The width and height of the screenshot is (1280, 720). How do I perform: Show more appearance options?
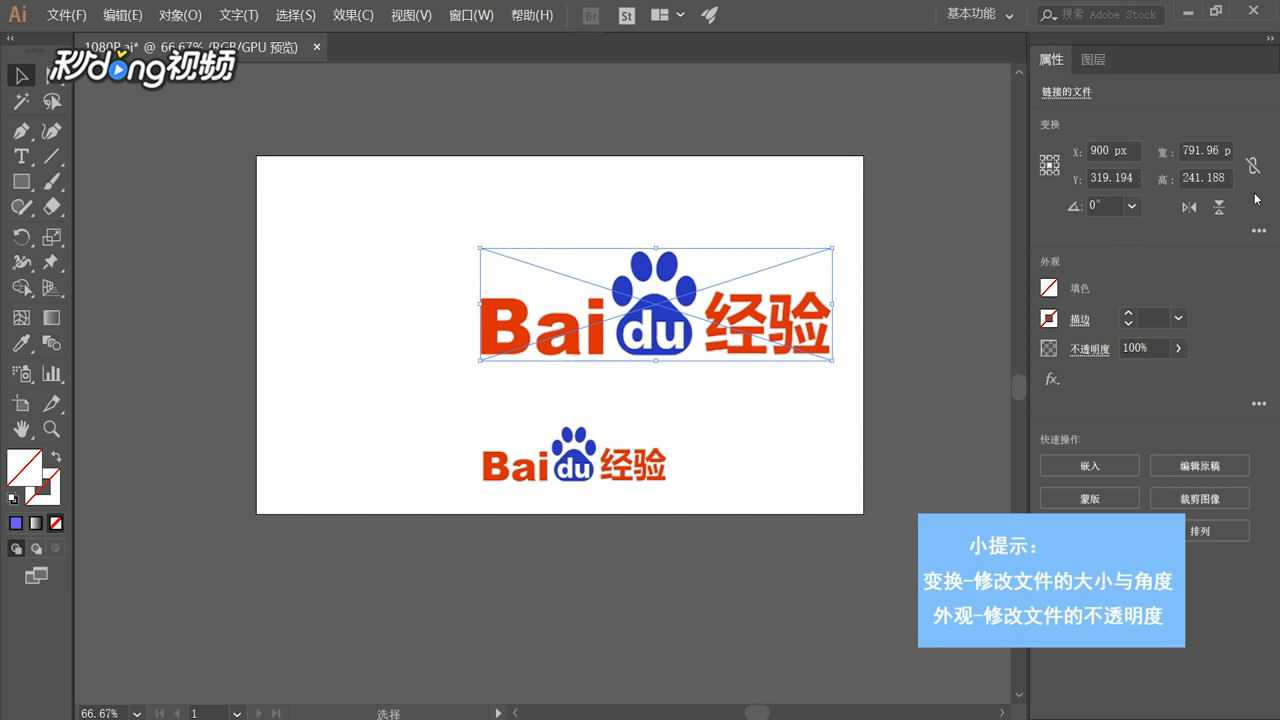click(1259, 404)
